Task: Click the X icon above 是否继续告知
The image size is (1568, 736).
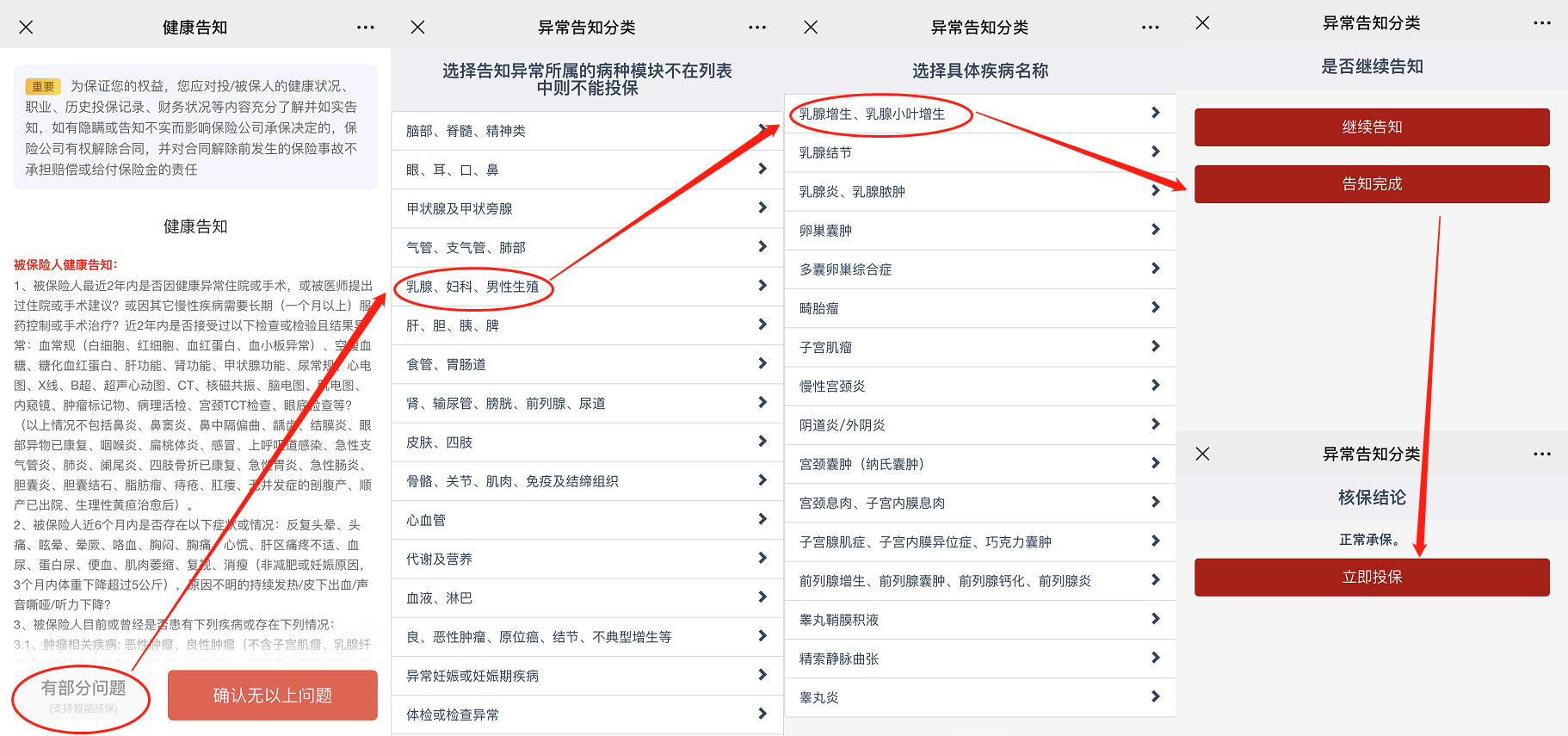Action: (x=1203, y=23)
